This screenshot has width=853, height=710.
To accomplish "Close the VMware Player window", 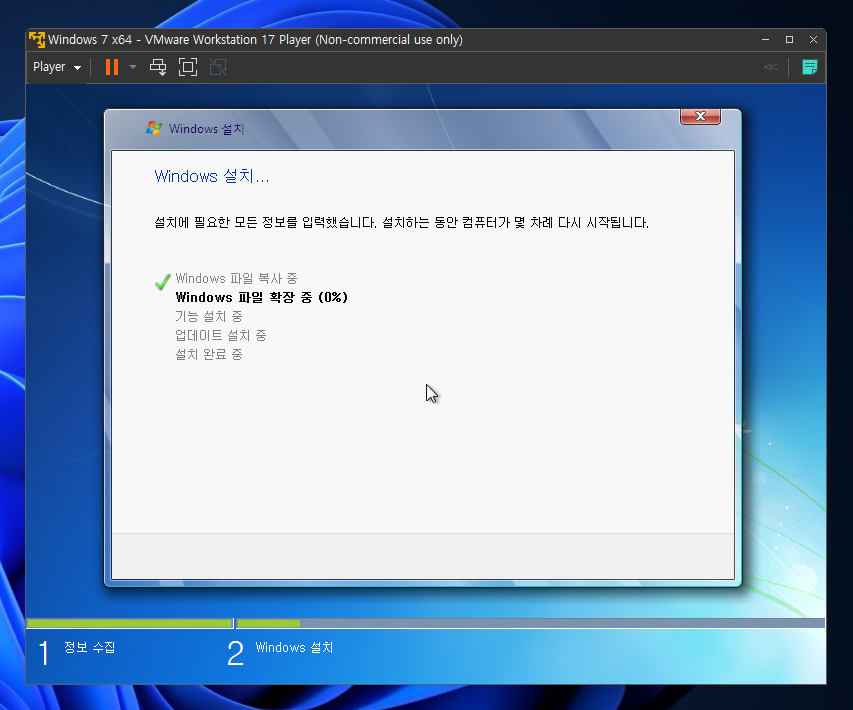I will (x=813, y=40).
